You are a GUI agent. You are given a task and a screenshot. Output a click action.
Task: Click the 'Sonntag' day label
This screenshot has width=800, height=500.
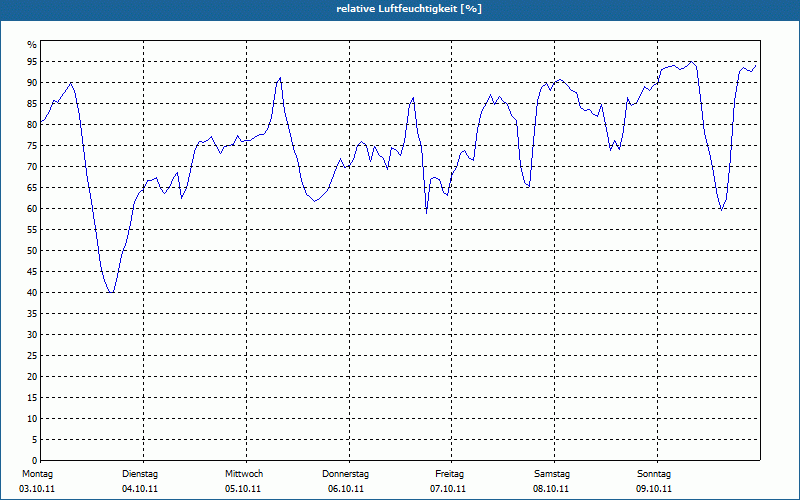coord(654,474)
